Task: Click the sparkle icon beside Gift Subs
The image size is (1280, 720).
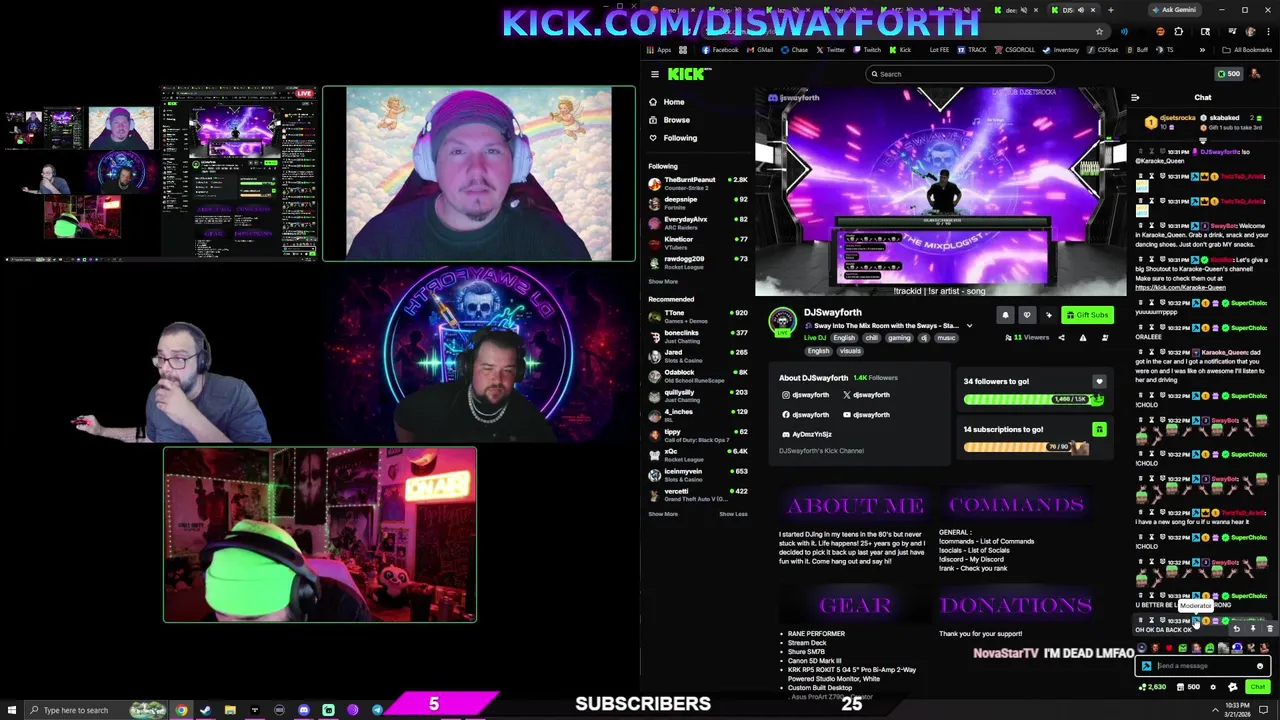Action: 1049,315
